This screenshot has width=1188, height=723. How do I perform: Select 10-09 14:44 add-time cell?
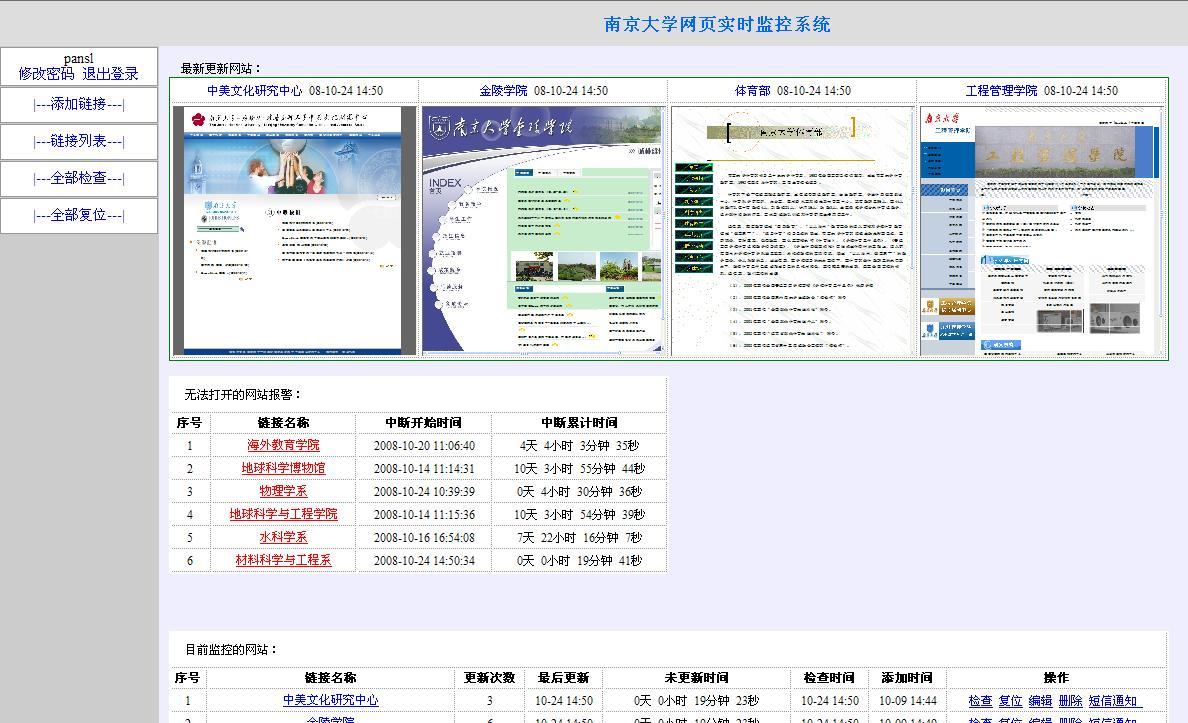(908, 701)
